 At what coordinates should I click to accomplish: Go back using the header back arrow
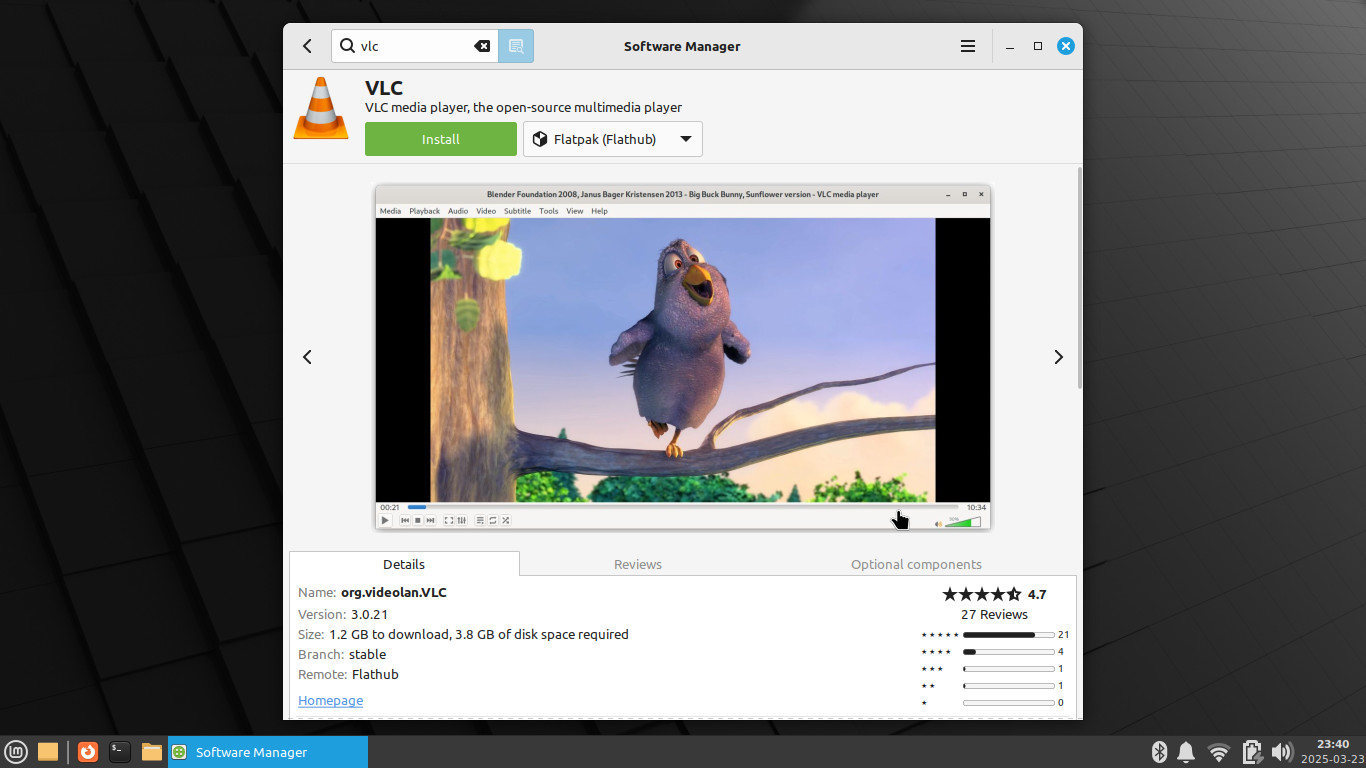tap(307, 46)
